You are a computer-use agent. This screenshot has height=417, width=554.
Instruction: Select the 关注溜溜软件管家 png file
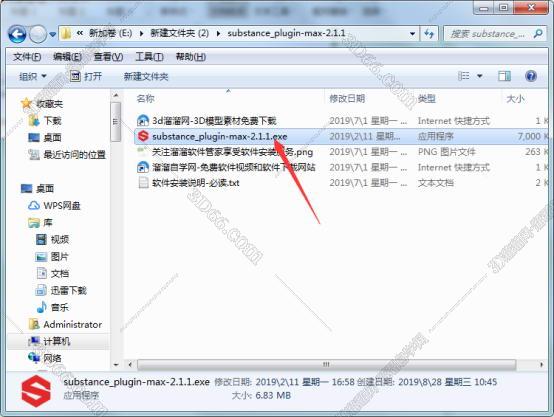pos(232,152)
